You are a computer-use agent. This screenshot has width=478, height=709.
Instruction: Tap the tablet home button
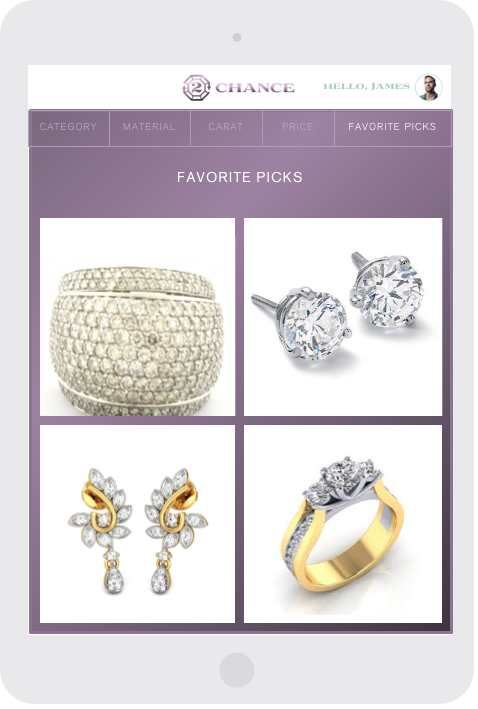coord(237,670)
